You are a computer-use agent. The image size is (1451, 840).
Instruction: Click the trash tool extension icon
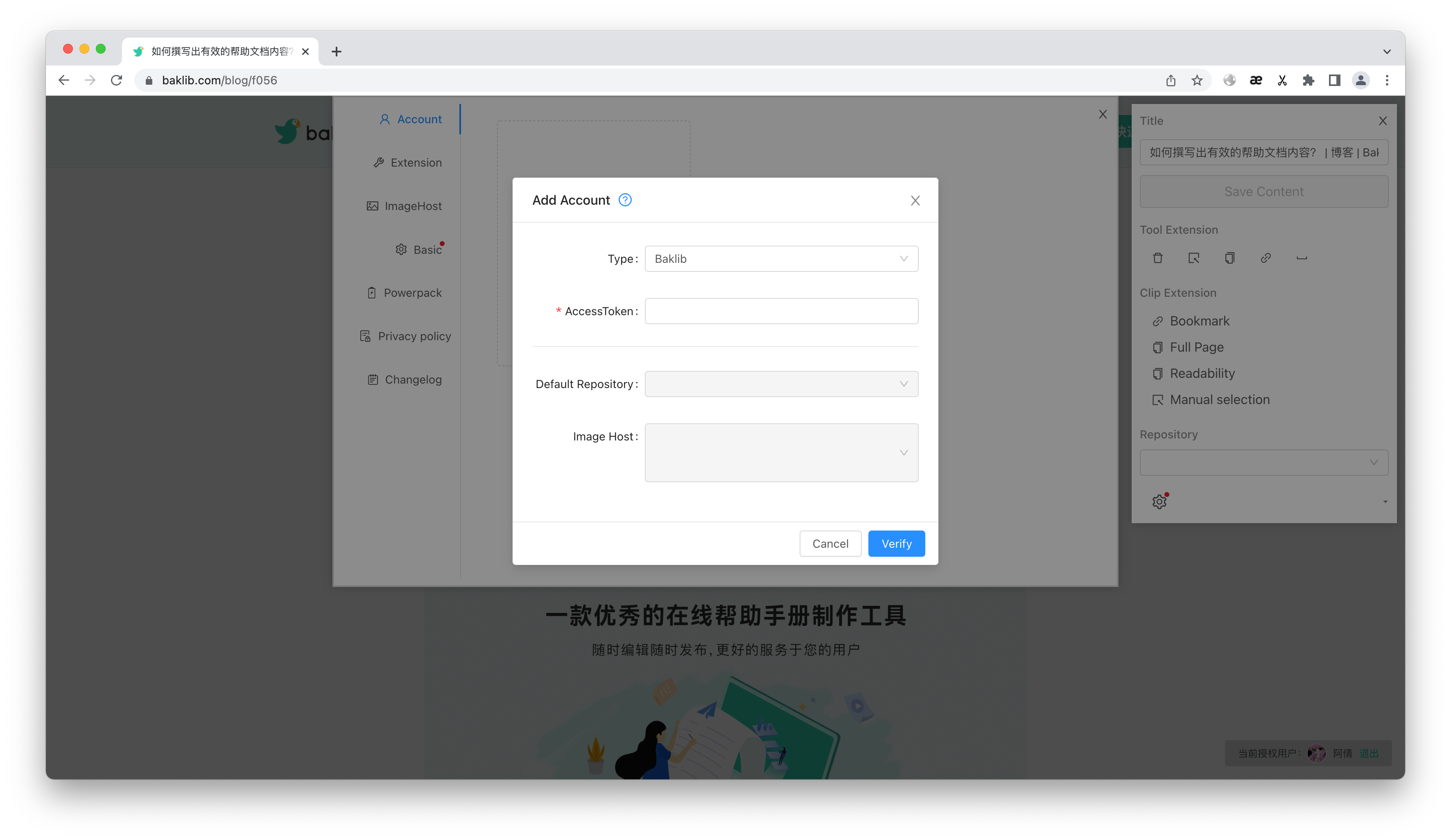(1157, 258)
